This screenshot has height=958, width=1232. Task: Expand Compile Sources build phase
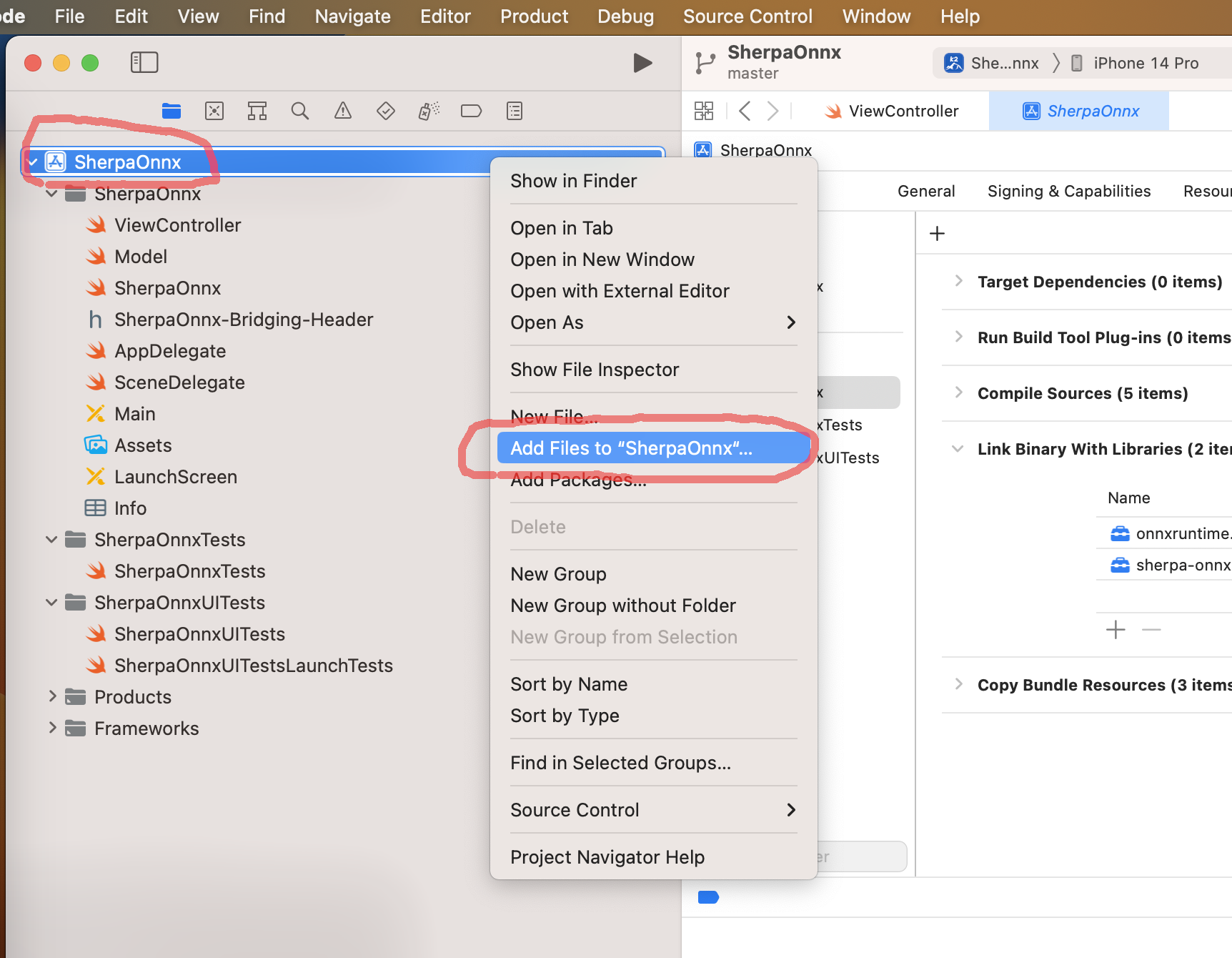tap(959, 392)
